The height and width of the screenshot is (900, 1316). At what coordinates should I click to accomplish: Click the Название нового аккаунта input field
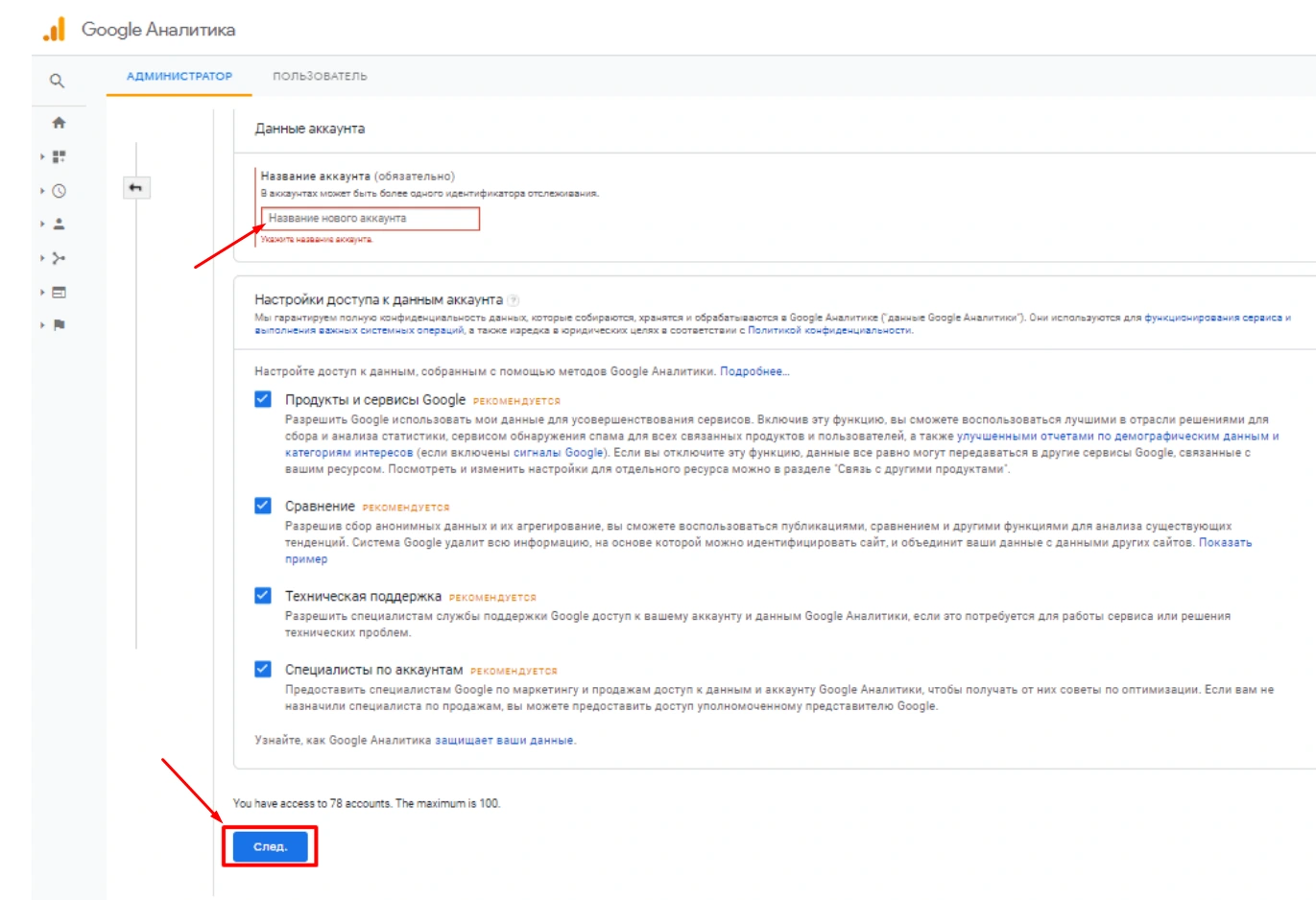pyautogui.click(x=371, y=219)
